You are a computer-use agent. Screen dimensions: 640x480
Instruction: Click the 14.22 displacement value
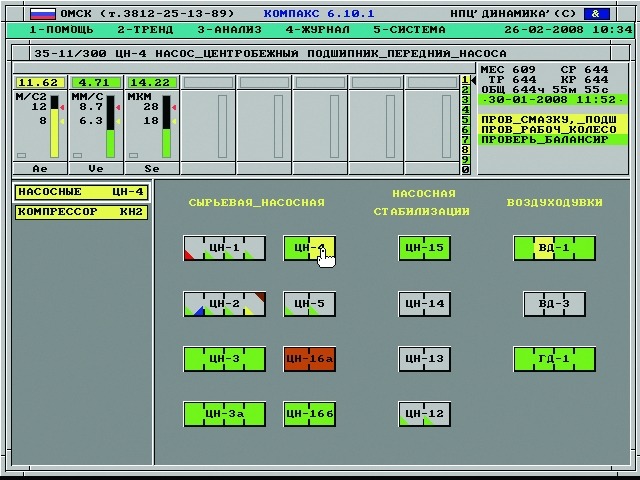pos(152,82)
